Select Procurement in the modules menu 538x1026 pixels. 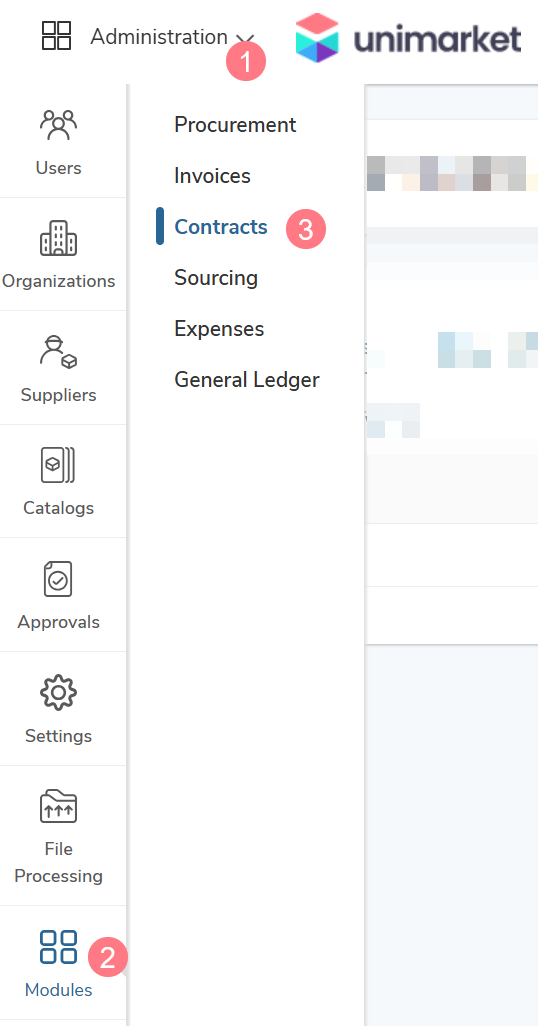[x=235, y=124]
